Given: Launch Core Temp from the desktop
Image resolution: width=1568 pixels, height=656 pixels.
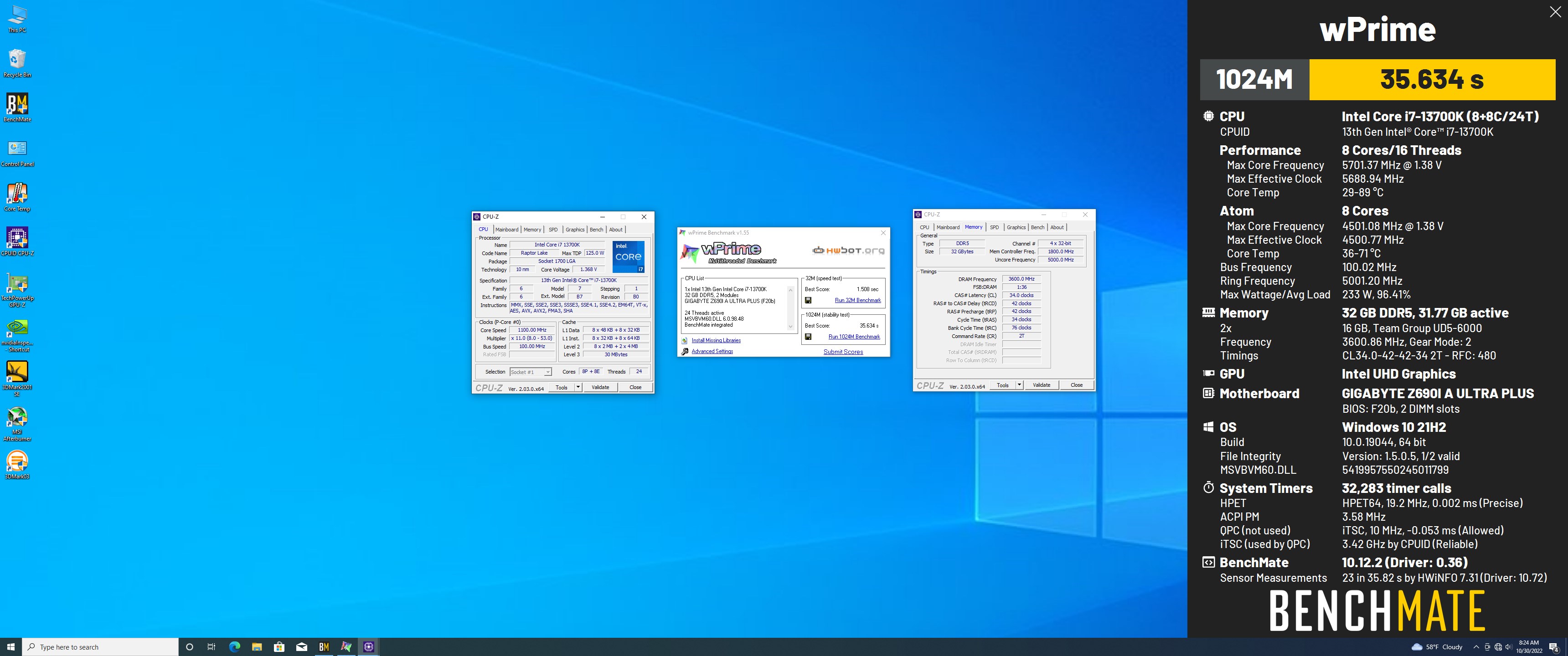Looking at the screenshot, I should coord(17,197).
